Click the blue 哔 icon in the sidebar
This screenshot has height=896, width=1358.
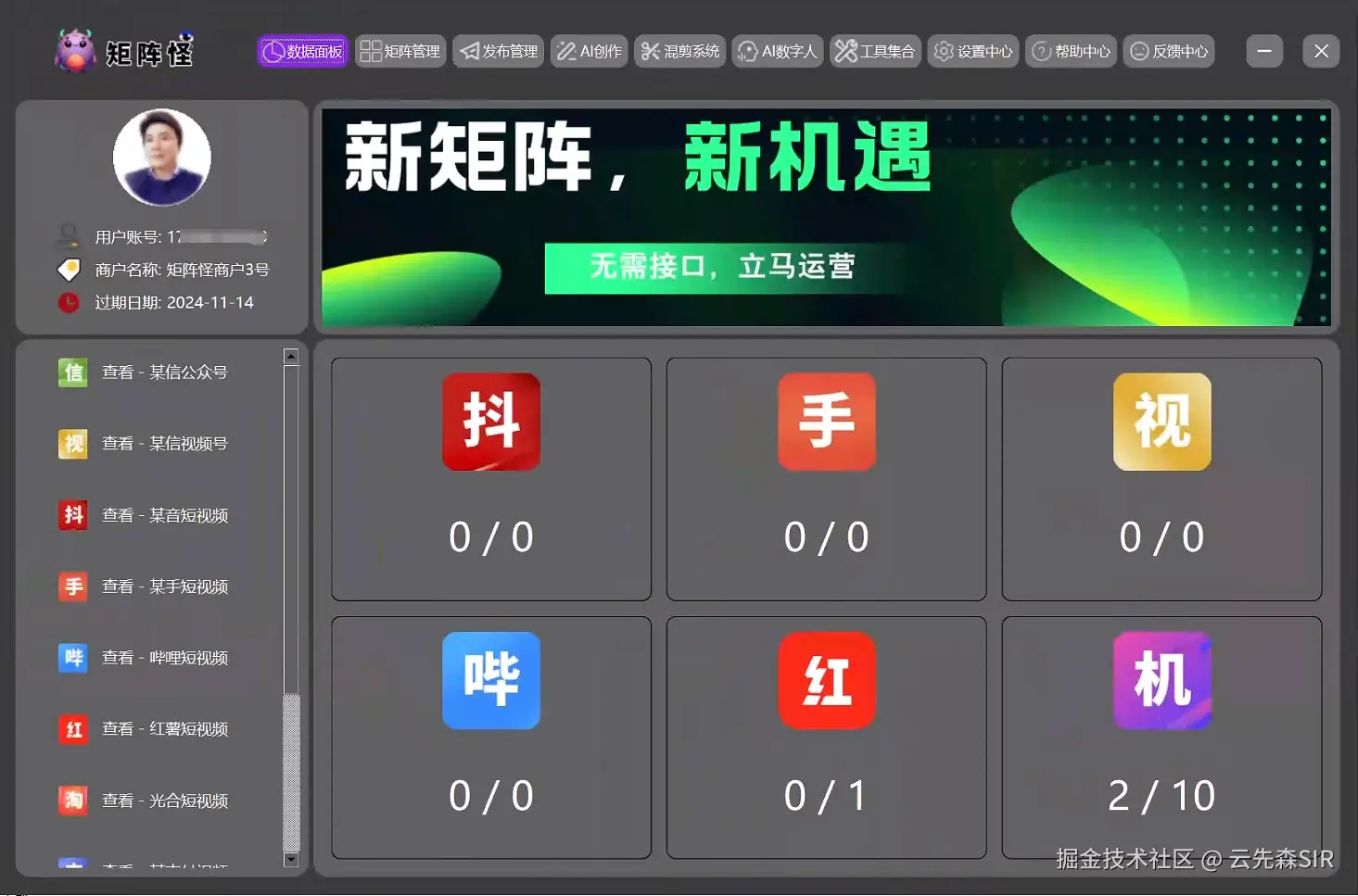72,658
